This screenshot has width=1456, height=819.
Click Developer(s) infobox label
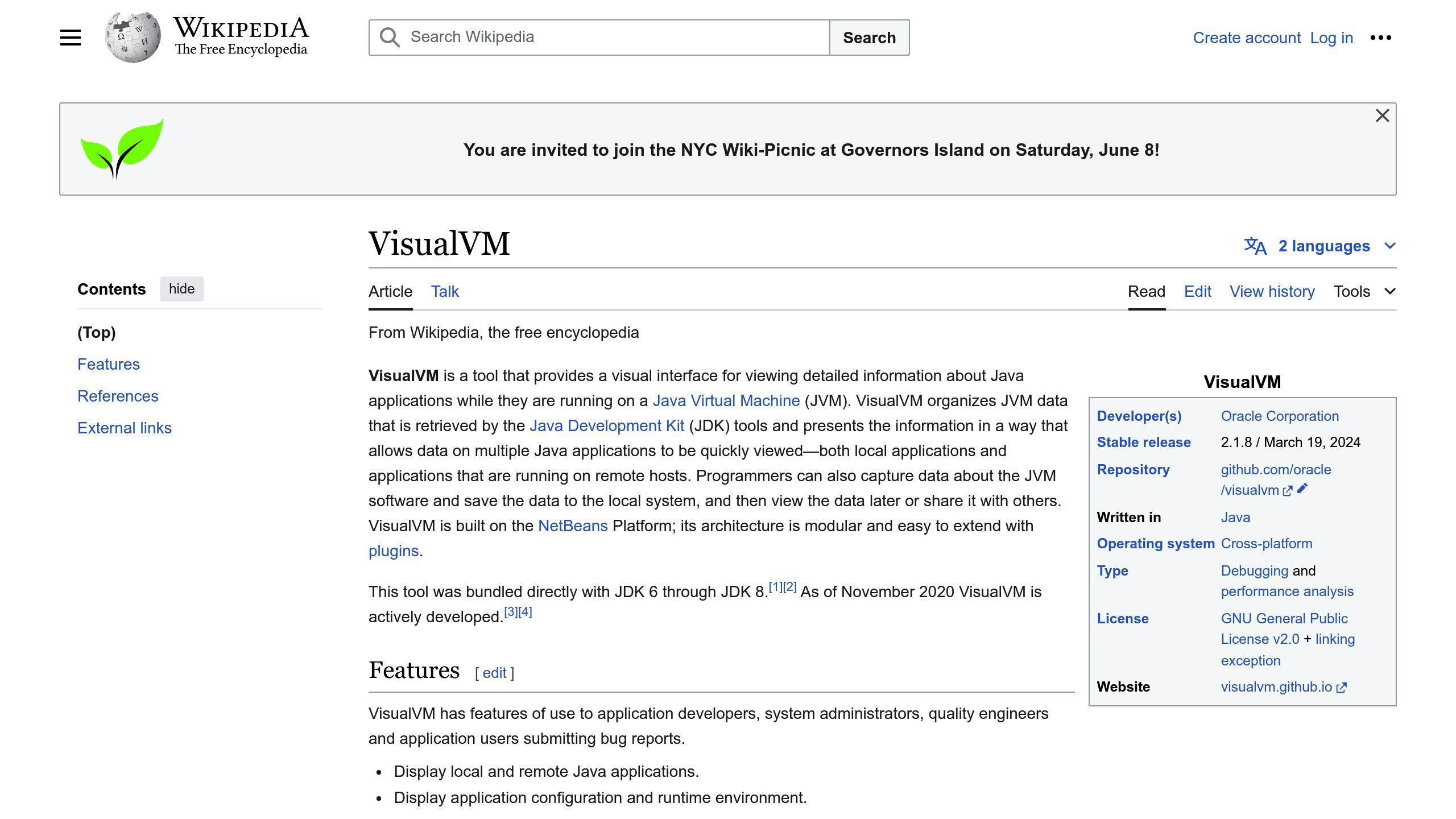(1139, 416)
